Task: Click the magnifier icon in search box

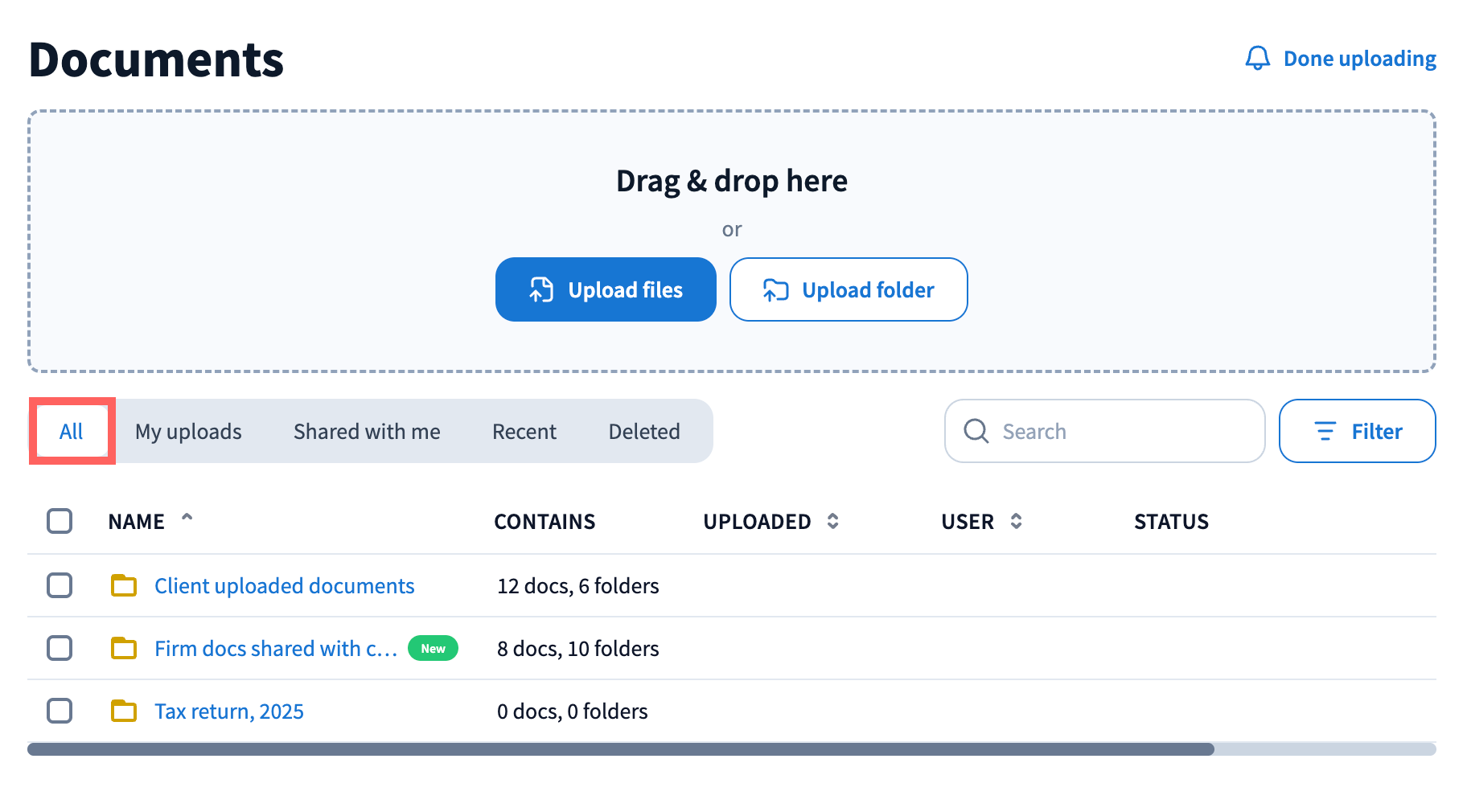Action: [x=976, y=431]
